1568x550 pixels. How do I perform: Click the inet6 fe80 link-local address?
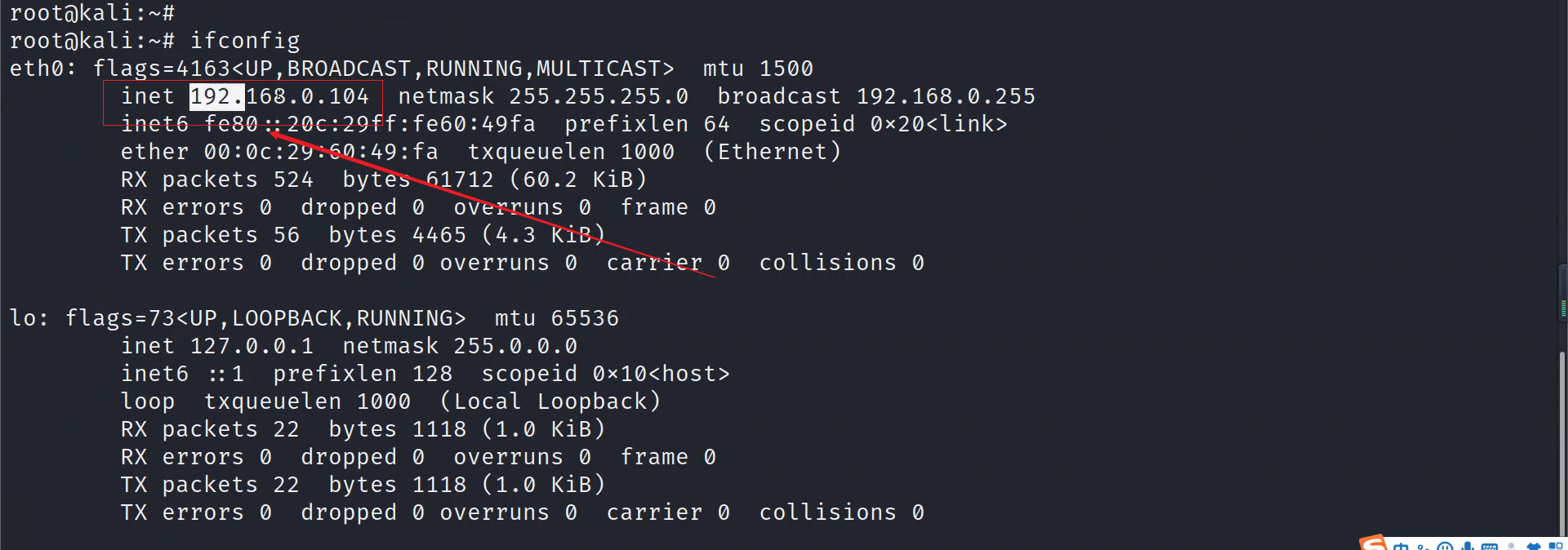click(370, 124)
